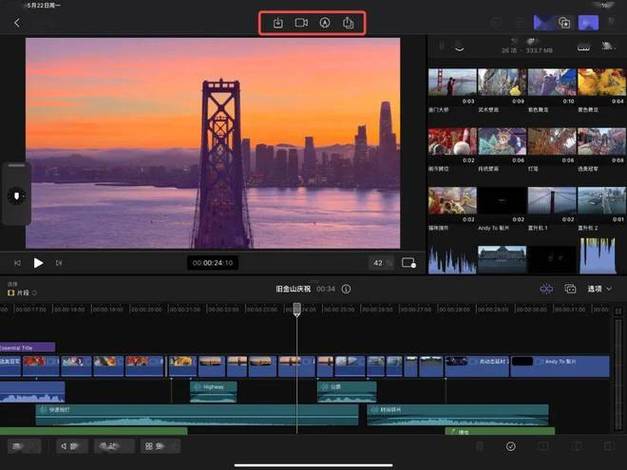Click the checkmark circle in bottom toolbar
The image size is (627, 470).
tap(511, 446)
